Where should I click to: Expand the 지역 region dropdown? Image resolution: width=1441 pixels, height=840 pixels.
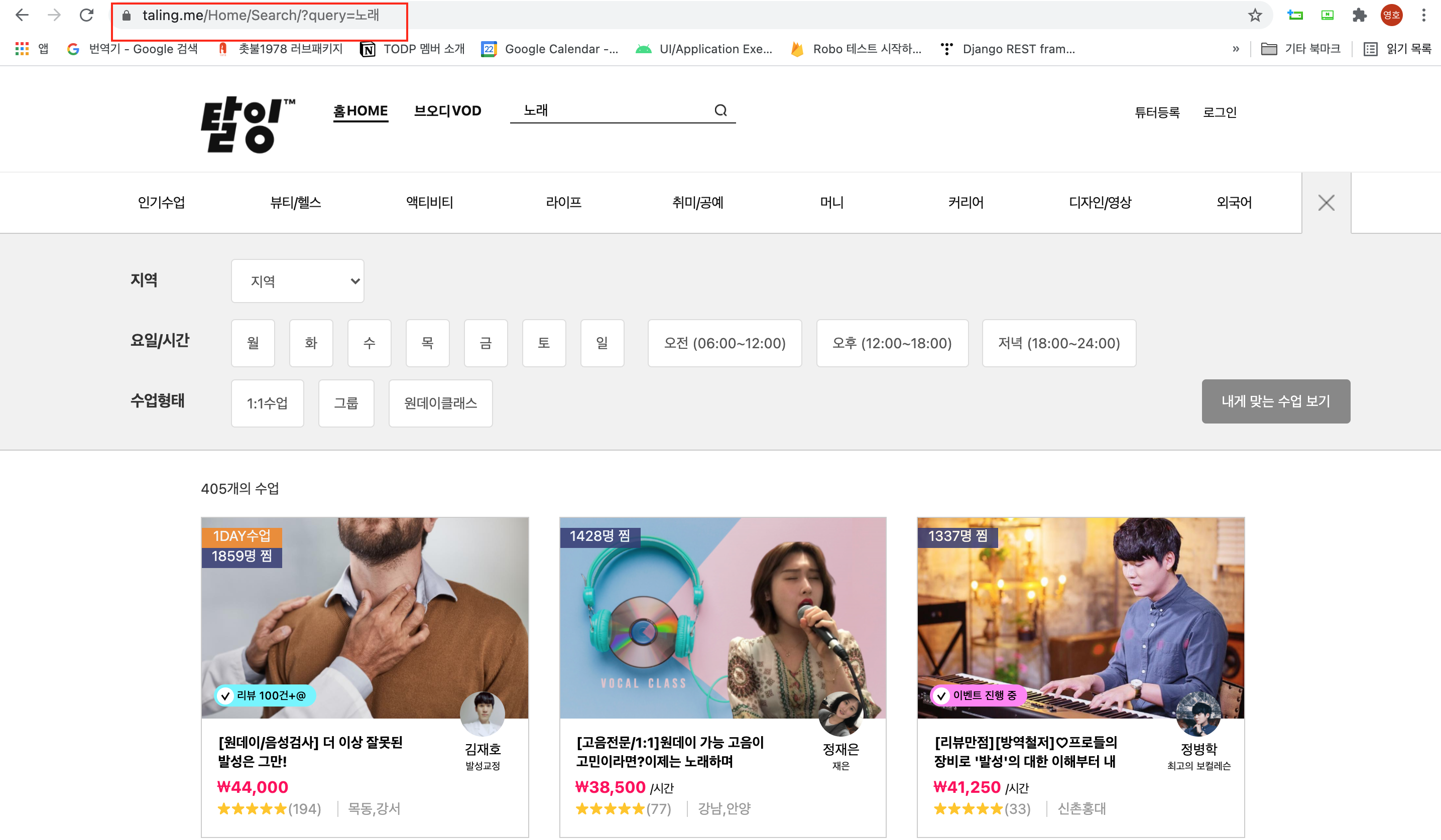pyautogui.click(x=297, y=281)
